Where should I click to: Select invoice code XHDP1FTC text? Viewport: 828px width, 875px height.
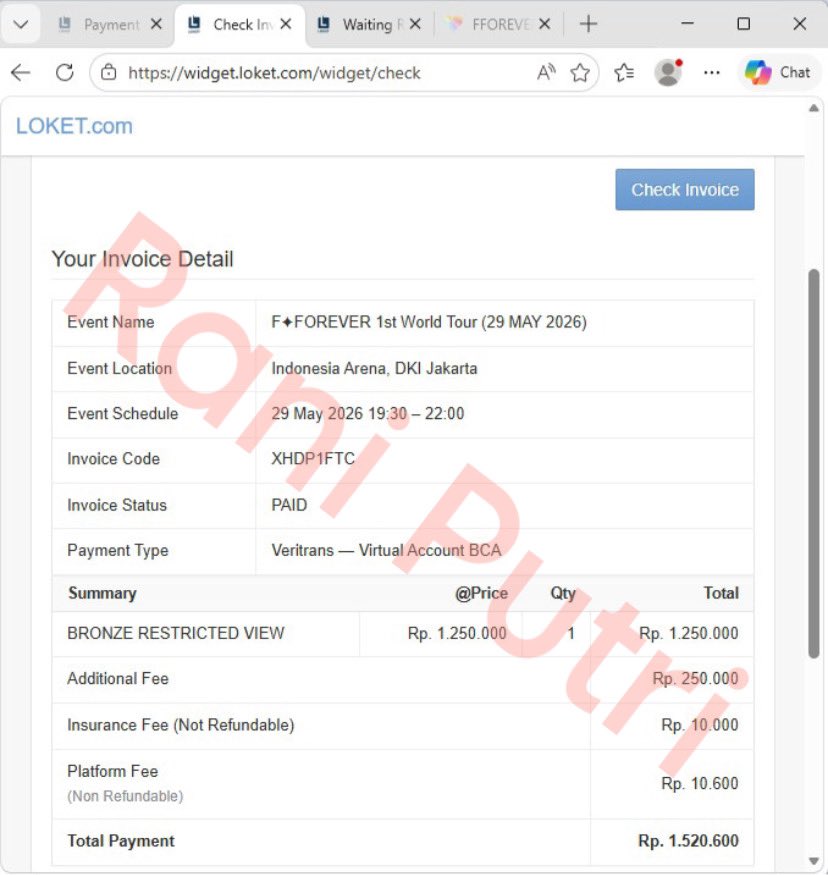click(x=313, y=459)
